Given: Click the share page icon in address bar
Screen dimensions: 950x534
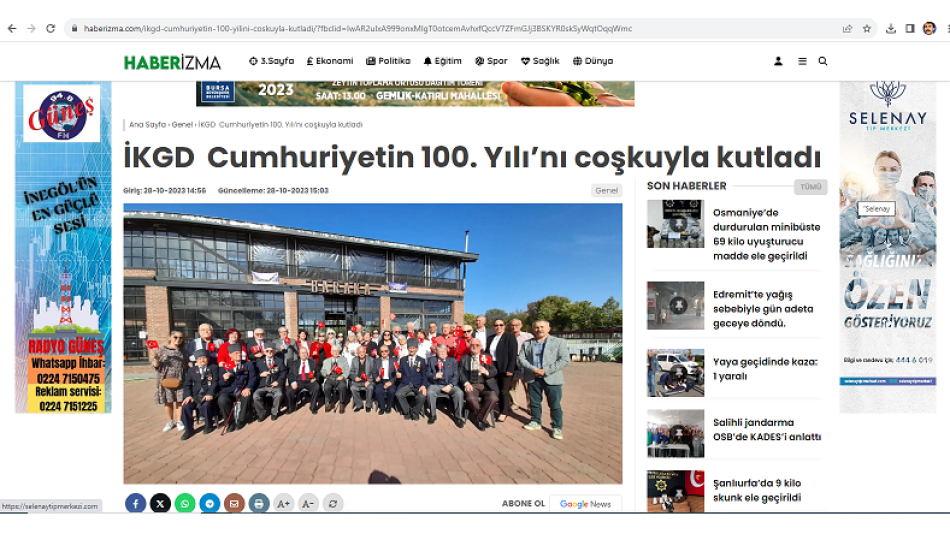Looking at the screenshot, I should (x=848, y=28).
